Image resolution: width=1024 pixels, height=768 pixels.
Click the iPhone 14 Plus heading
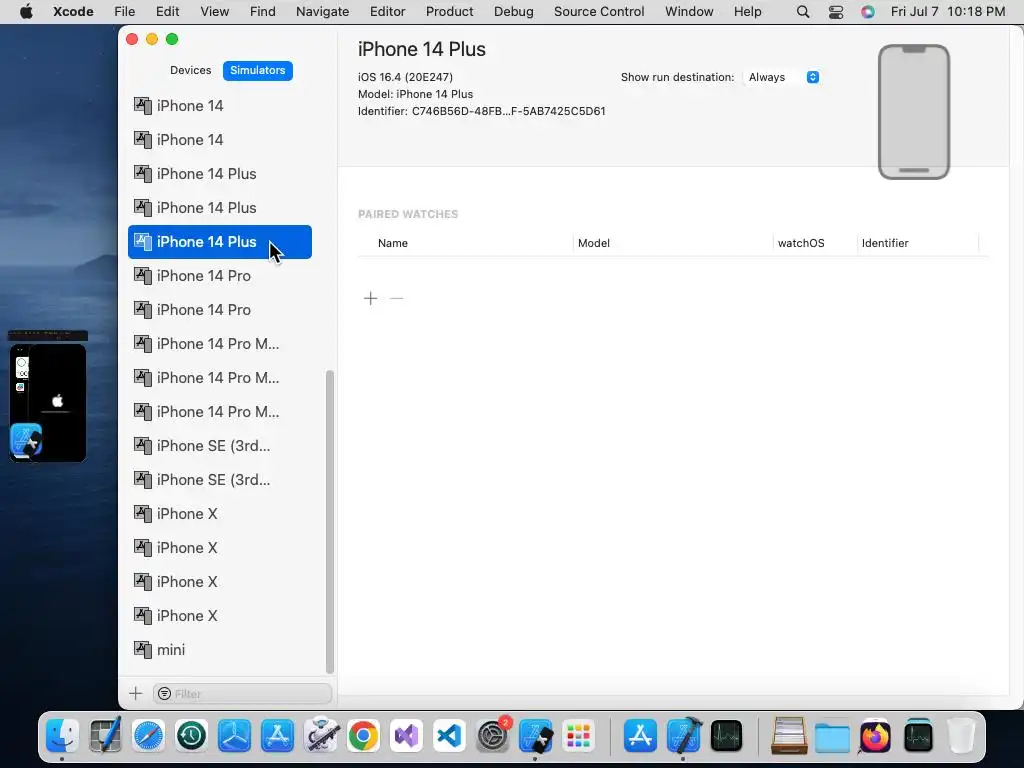(421, 49)
